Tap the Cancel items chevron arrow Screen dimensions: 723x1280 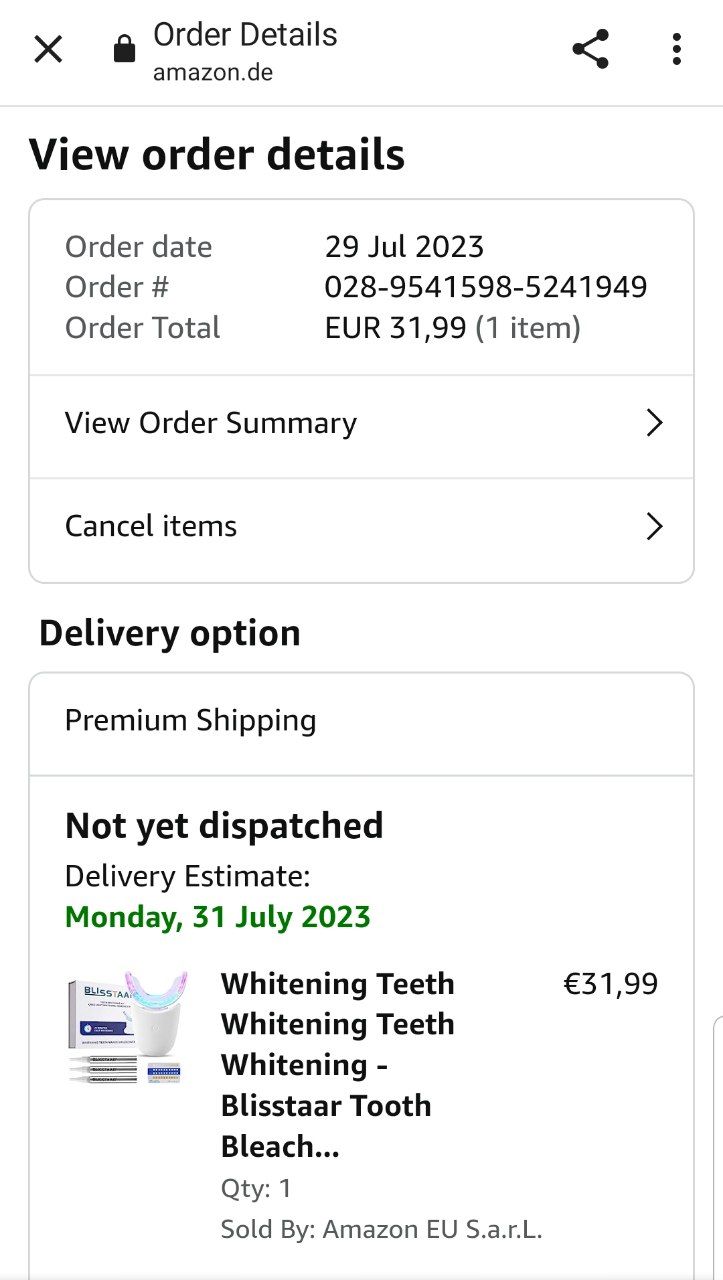point(654,526)
